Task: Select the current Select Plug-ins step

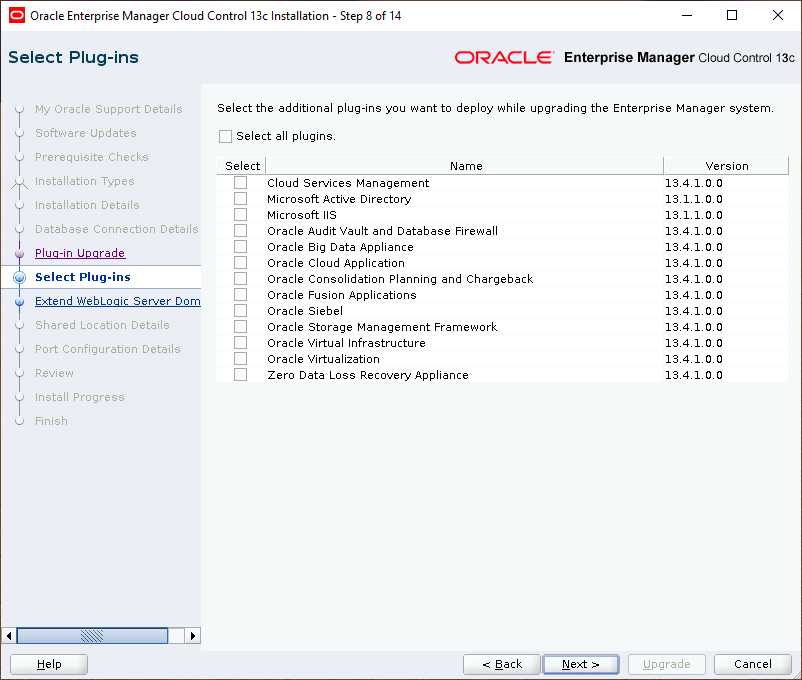Action: tap(83, 277)
